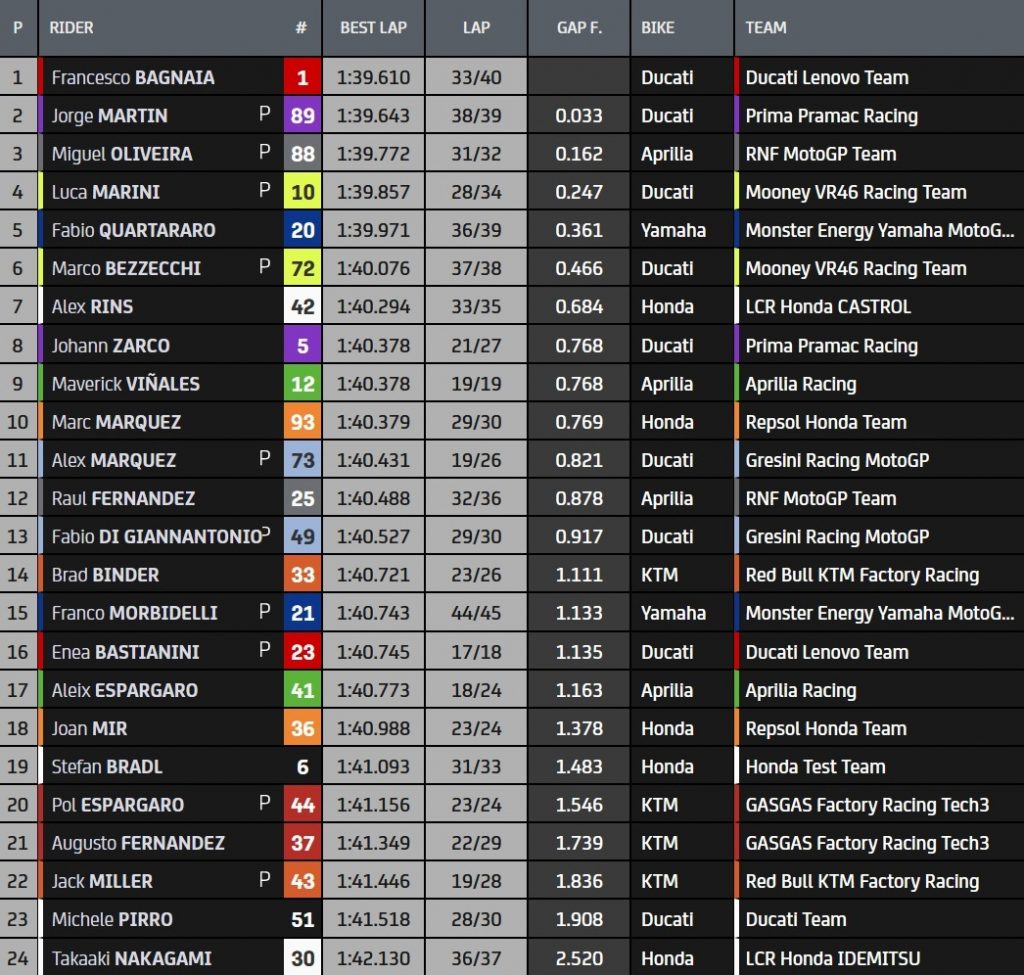The height and width of the screenshot is (975, 1024).
Task: Select Jorge Martin's purple 89 badge
Action: (x=302, y=116)
